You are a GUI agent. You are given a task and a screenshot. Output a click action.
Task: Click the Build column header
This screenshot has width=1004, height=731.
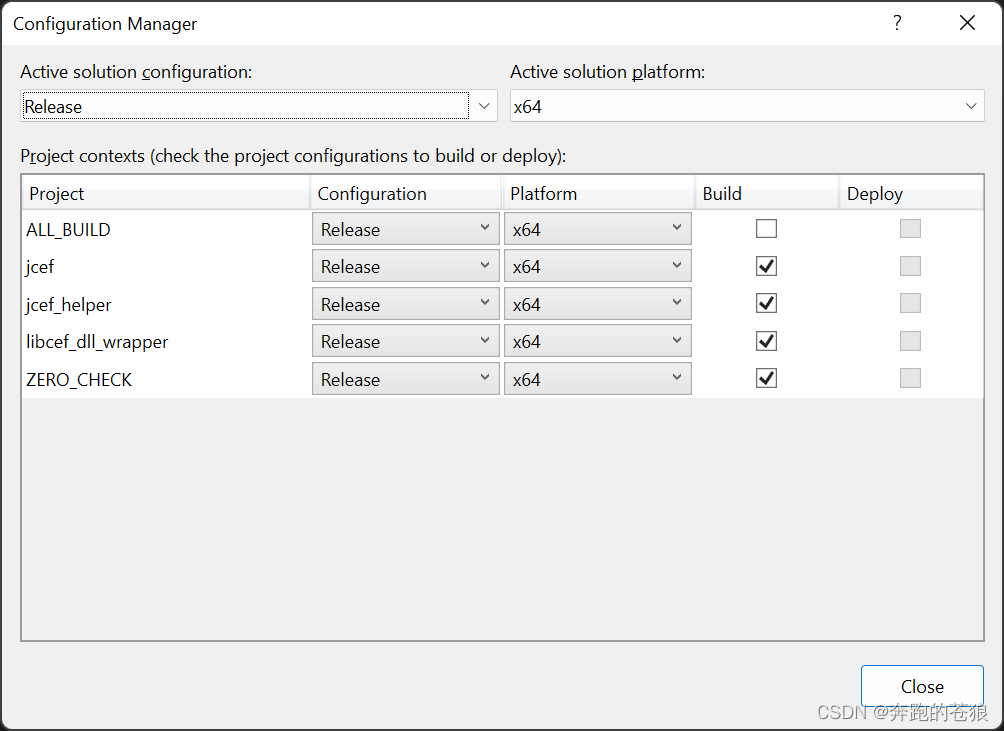point(765,194)
